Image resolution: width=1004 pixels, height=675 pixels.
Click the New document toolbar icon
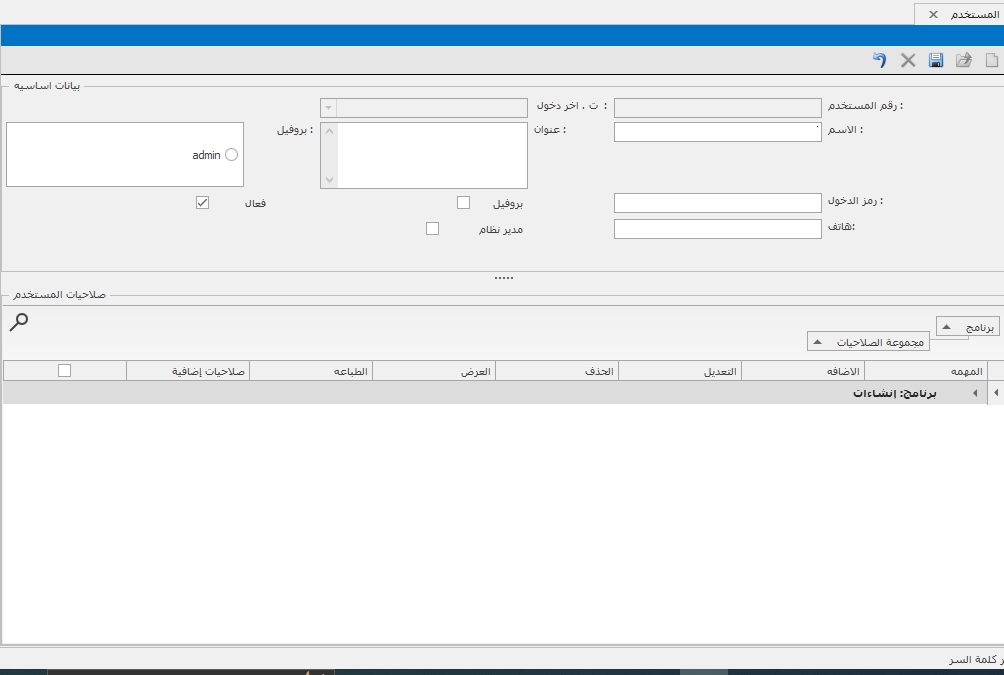(992, 61)
